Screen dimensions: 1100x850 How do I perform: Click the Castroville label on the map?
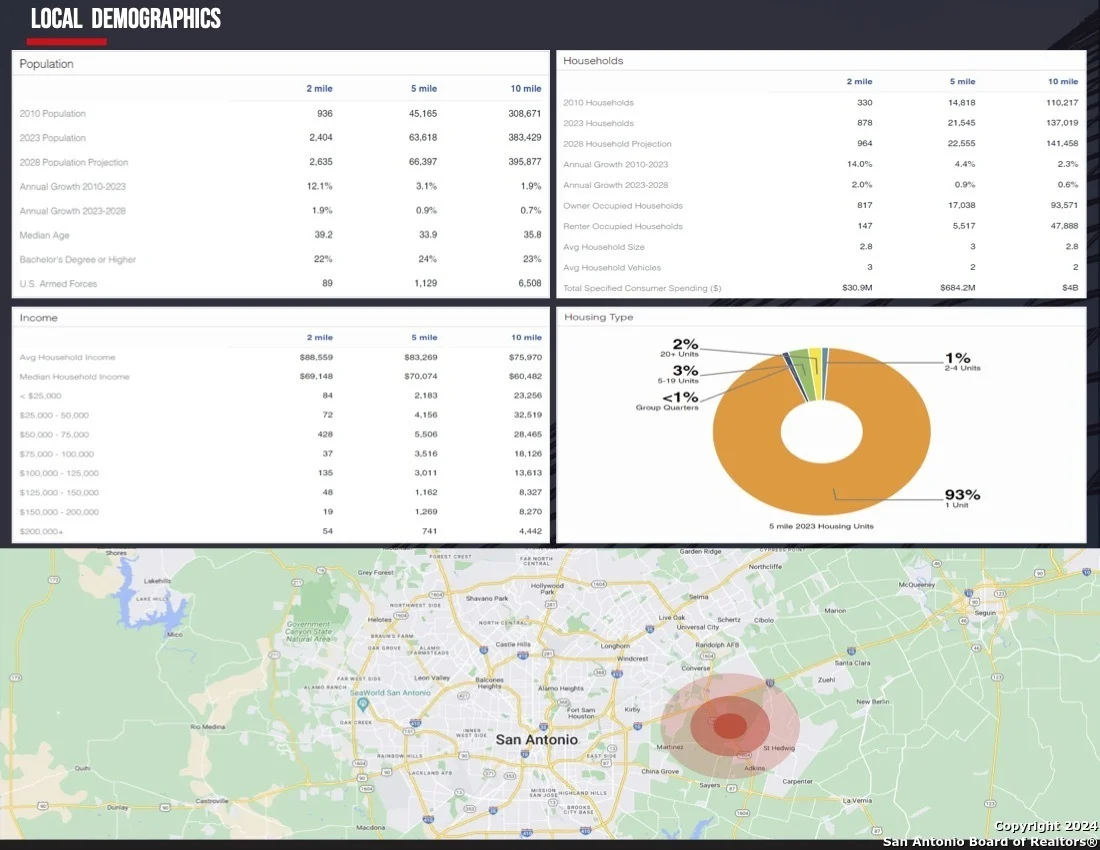[212, 800]
